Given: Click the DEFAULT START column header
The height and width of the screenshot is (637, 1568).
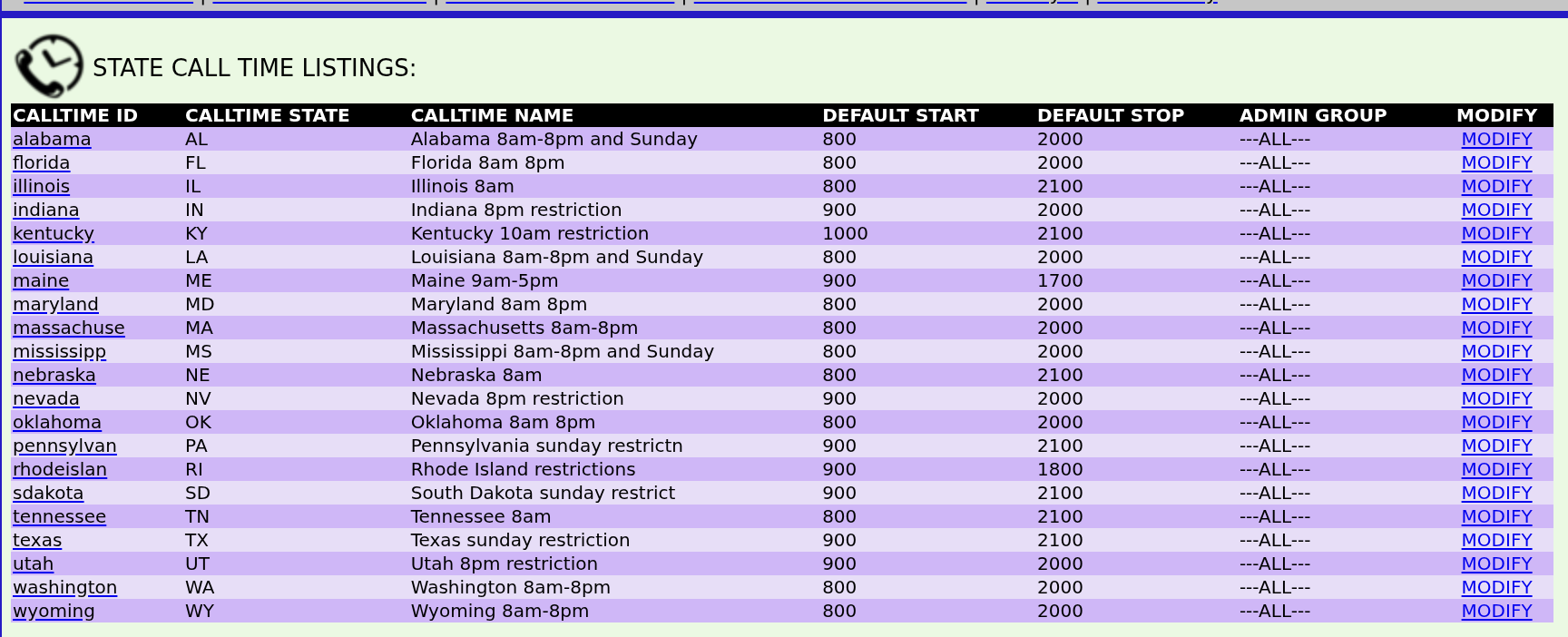Looking at the screenshot, I should tap(900, 115).
